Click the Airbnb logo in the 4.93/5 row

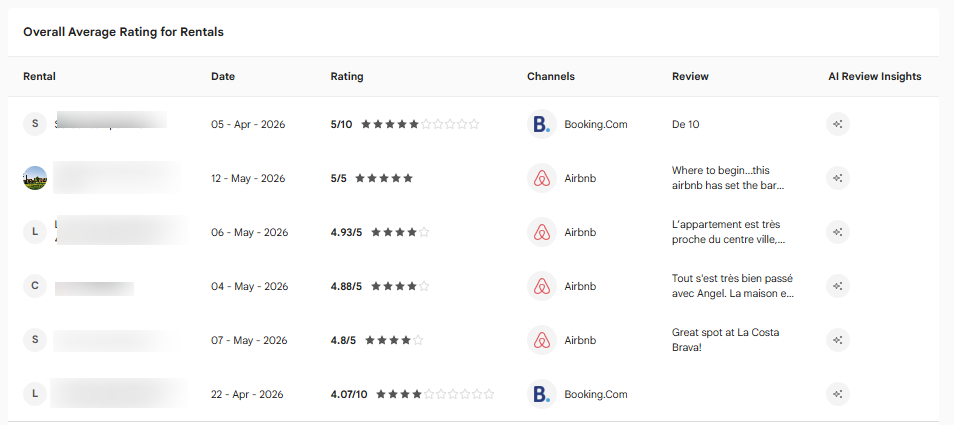(x=542, y=232)
